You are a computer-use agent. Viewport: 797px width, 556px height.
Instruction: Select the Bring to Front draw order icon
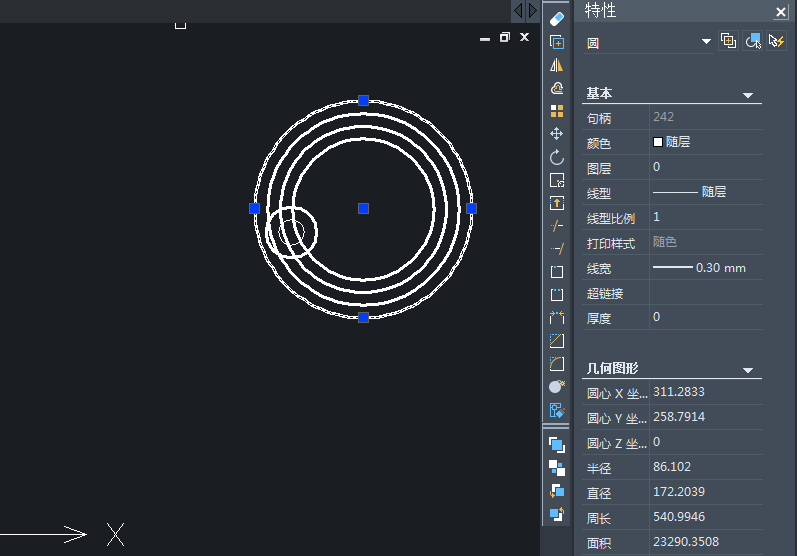(x=557, y=444)
